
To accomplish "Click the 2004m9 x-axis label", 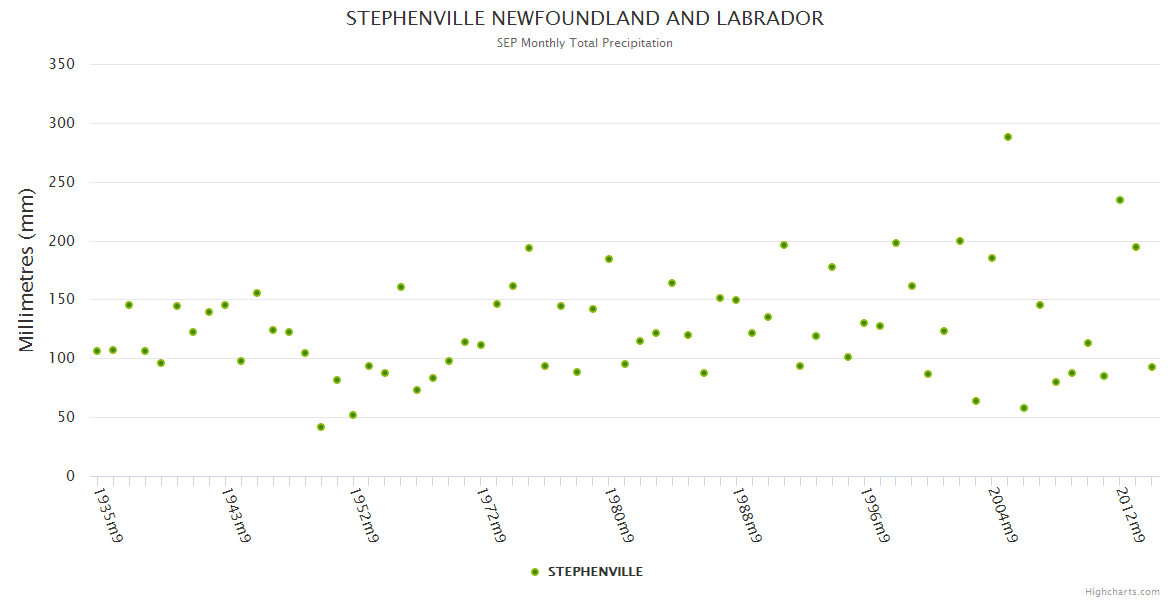I will click(x=1002, y=515).
